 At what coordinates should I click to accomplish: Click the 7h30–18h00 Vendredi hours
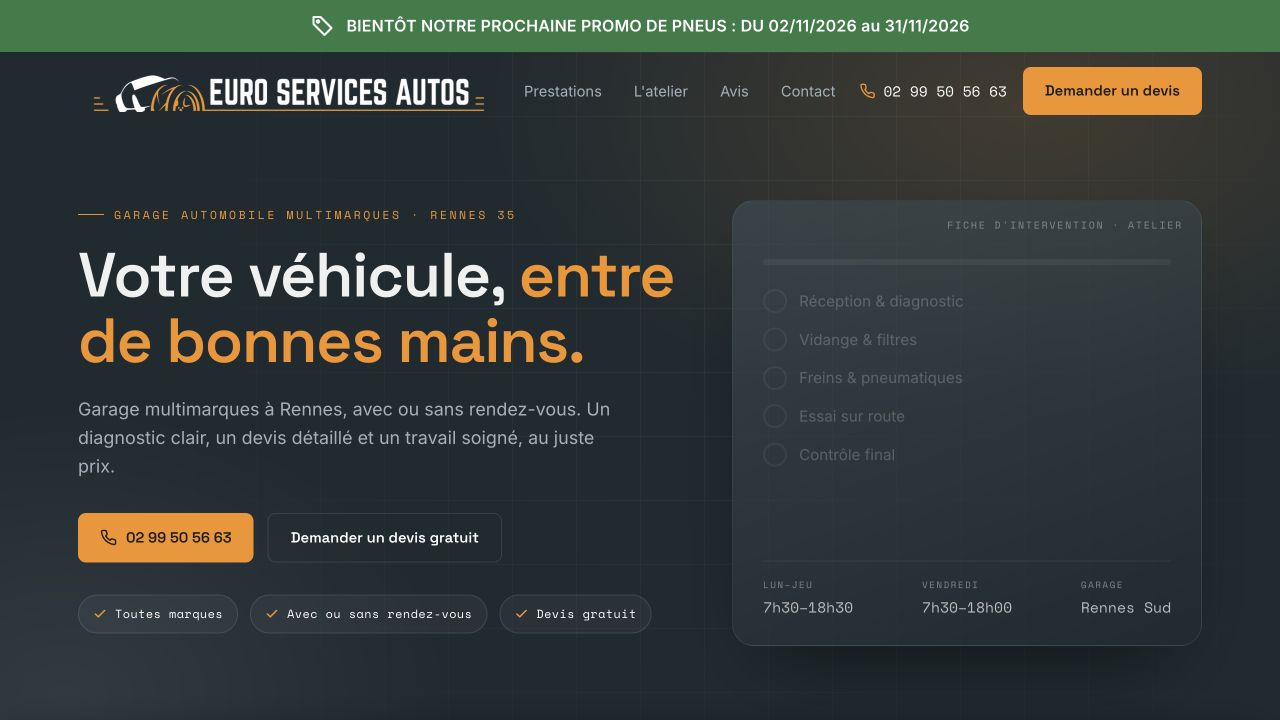click(x=967, y=608)
